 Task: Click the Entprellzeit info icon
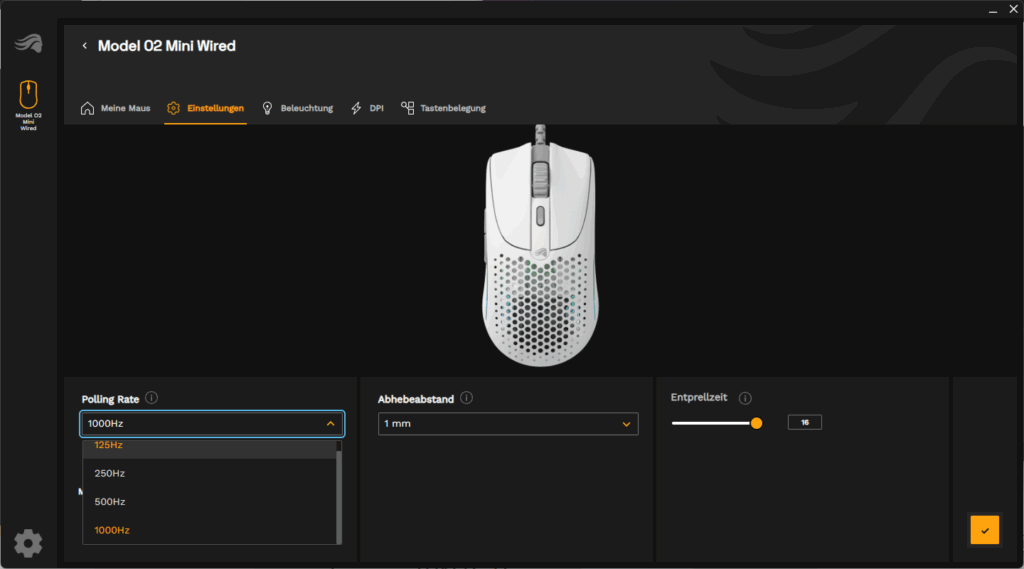pyautogui.click(x=745, y=398)
